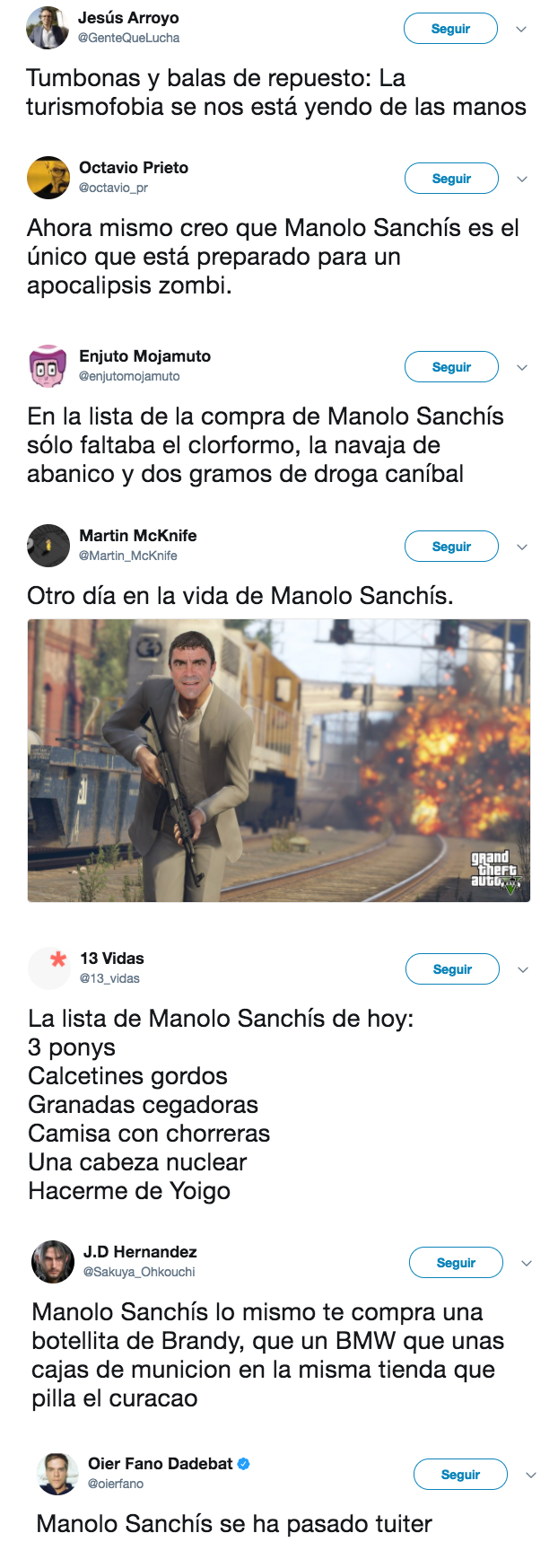The image size is (558, 1568).
Task: Open 13 Vidas red asterisk avatar
Action: (x=49, y=968)
